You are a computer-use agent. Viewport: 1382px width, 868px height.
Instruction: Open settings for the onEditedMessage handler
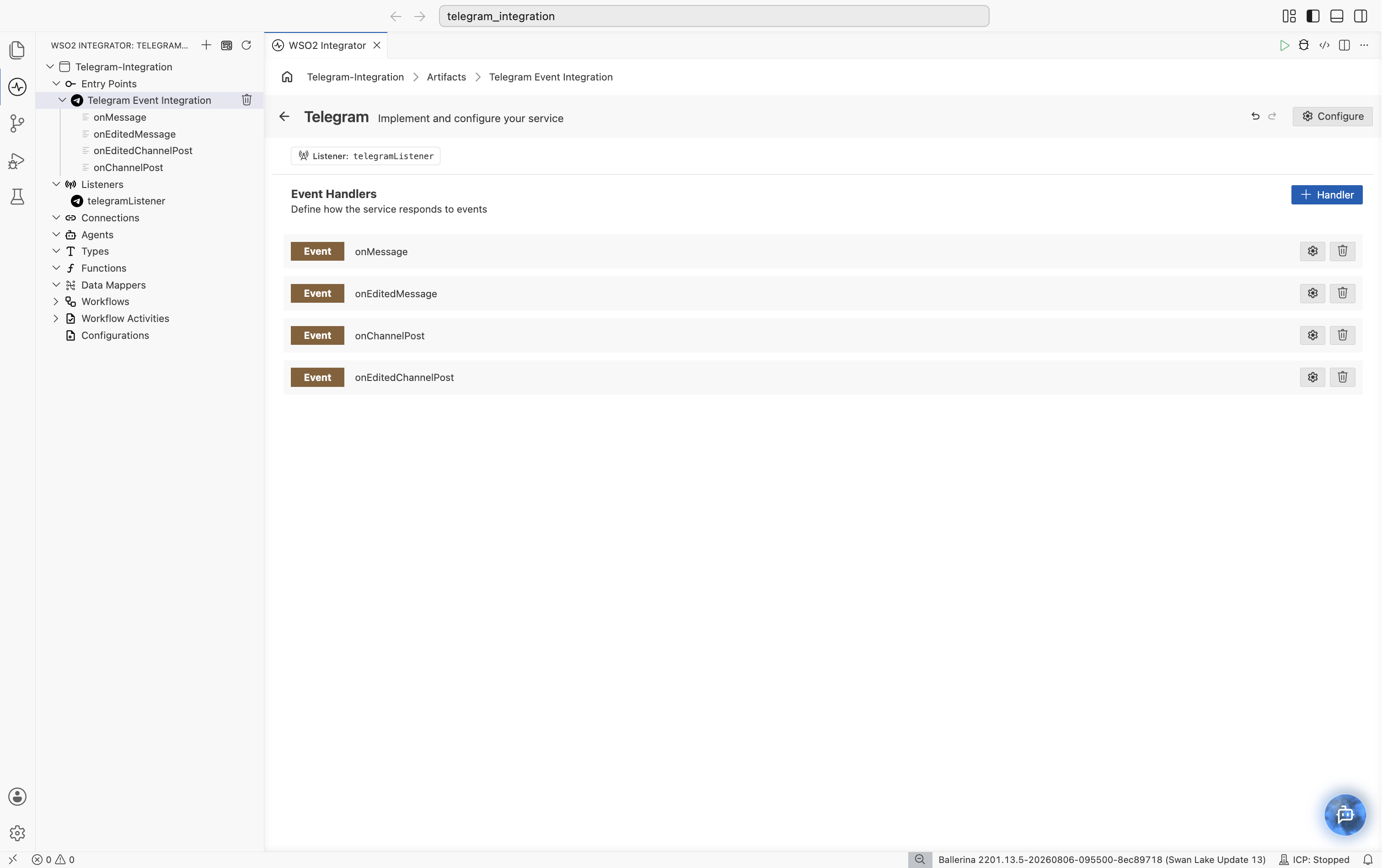click(1312, 293)
